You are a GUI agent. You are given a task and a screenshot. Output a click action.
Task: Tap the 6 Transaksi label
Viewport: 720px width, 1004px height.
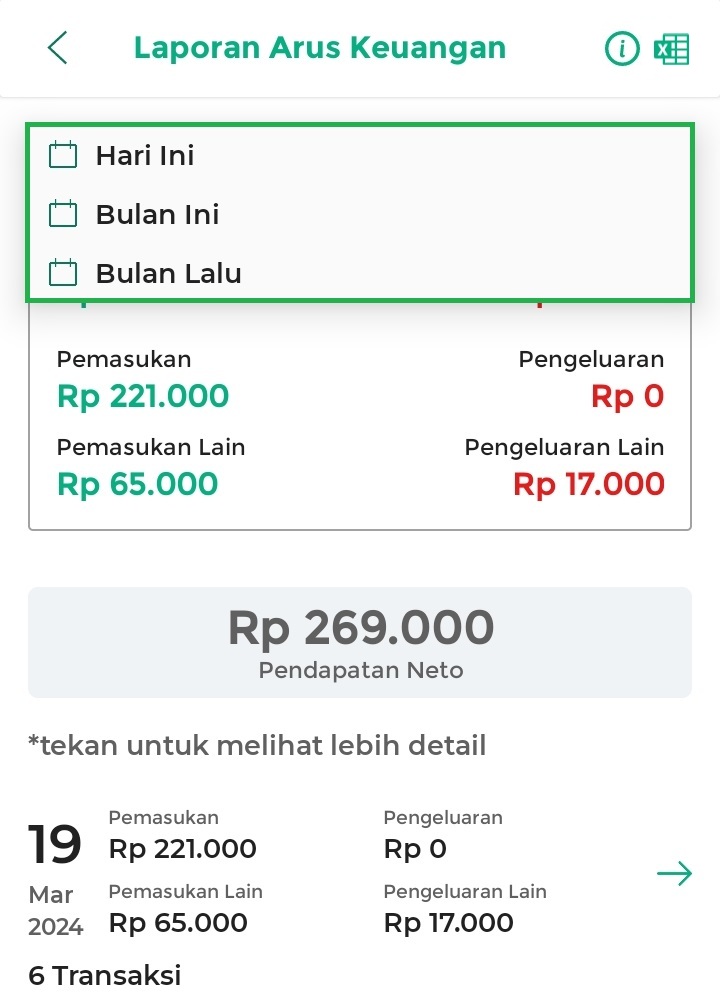click(x=104, y=975)
